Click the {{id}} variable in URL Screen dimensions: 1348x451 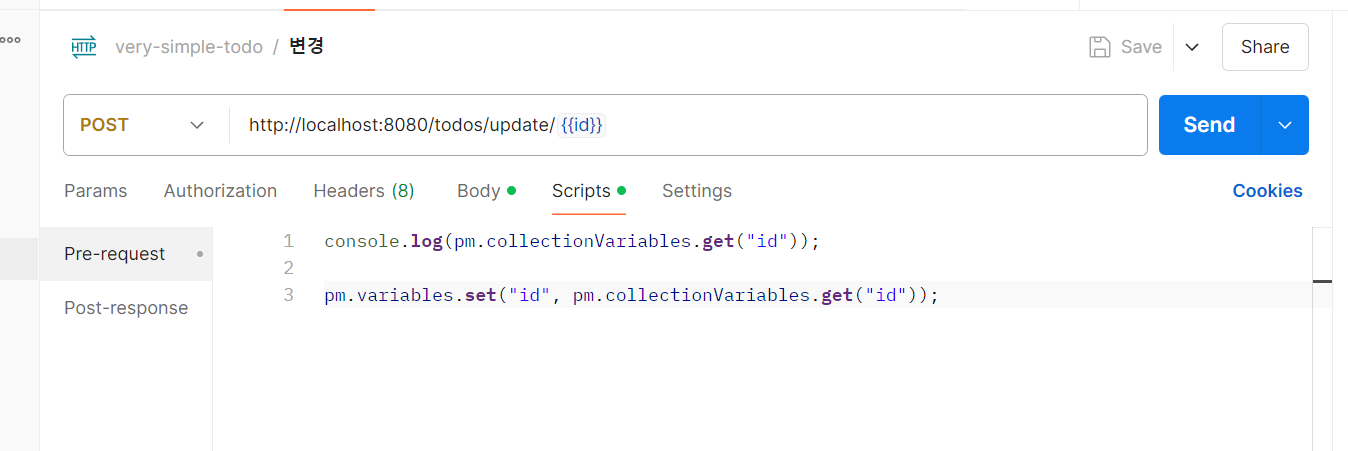tap(582, 125)
